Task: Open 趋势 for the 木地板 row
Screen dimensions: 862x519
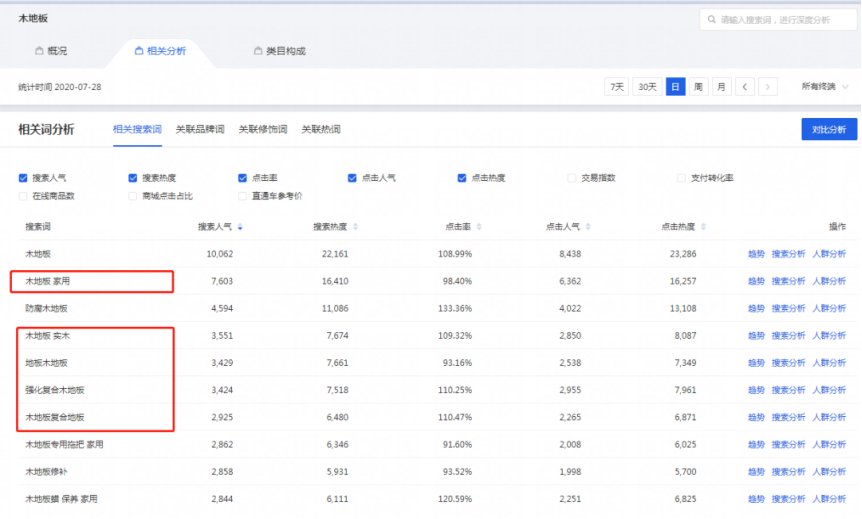Action: 756,254
